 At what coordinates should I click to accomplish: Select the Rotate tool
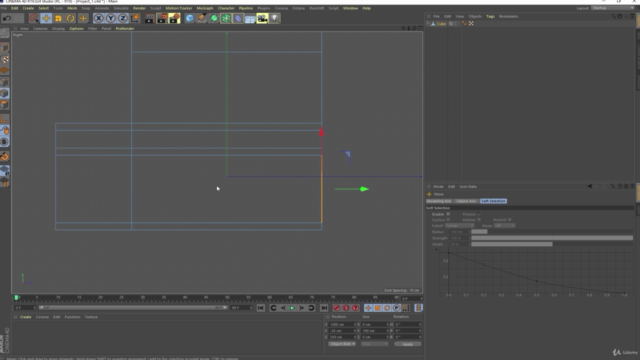tap(70, 18)
